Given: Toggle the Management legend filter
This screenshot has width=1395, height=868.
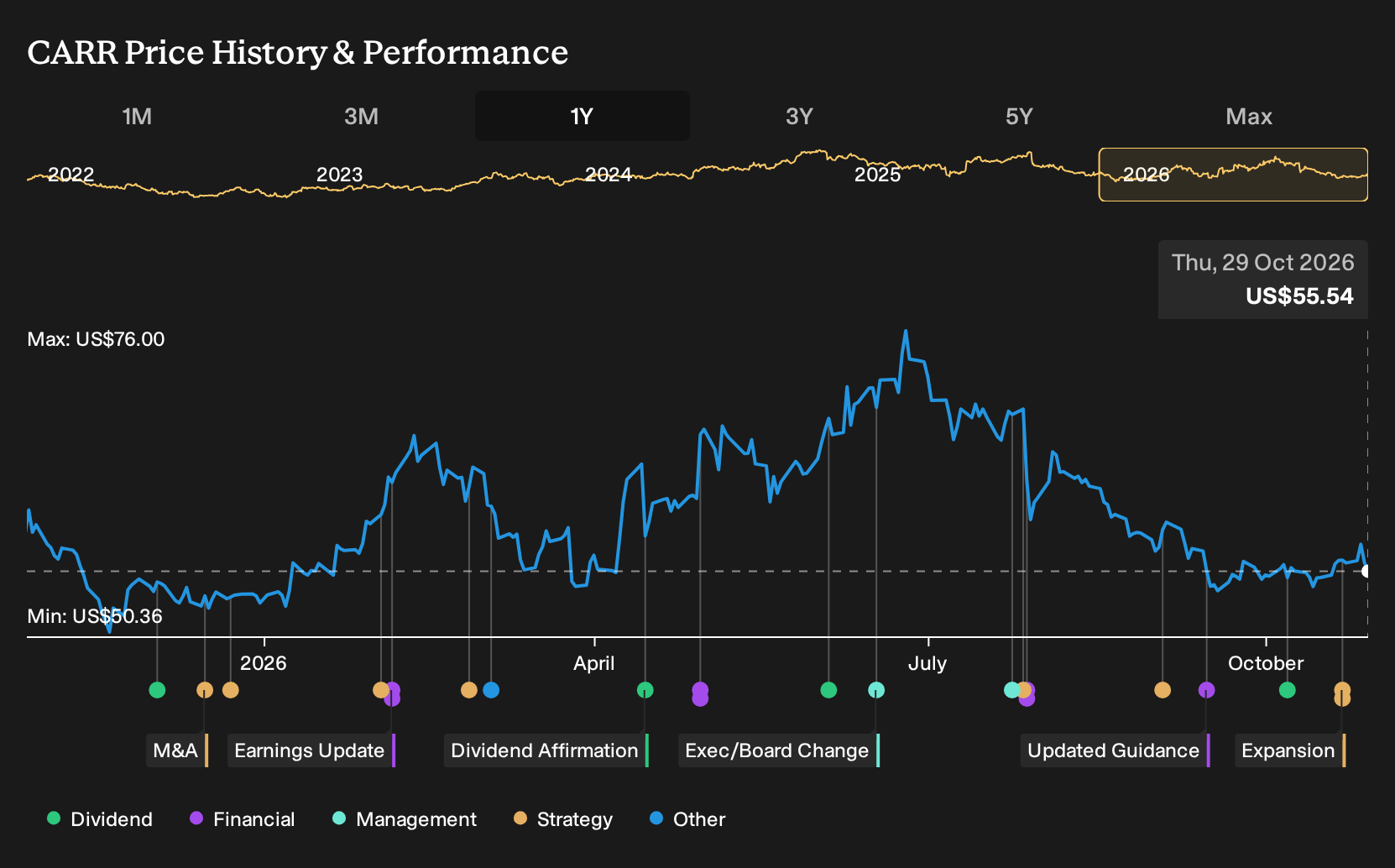Looking at the screenshot, I should [405, 819].
